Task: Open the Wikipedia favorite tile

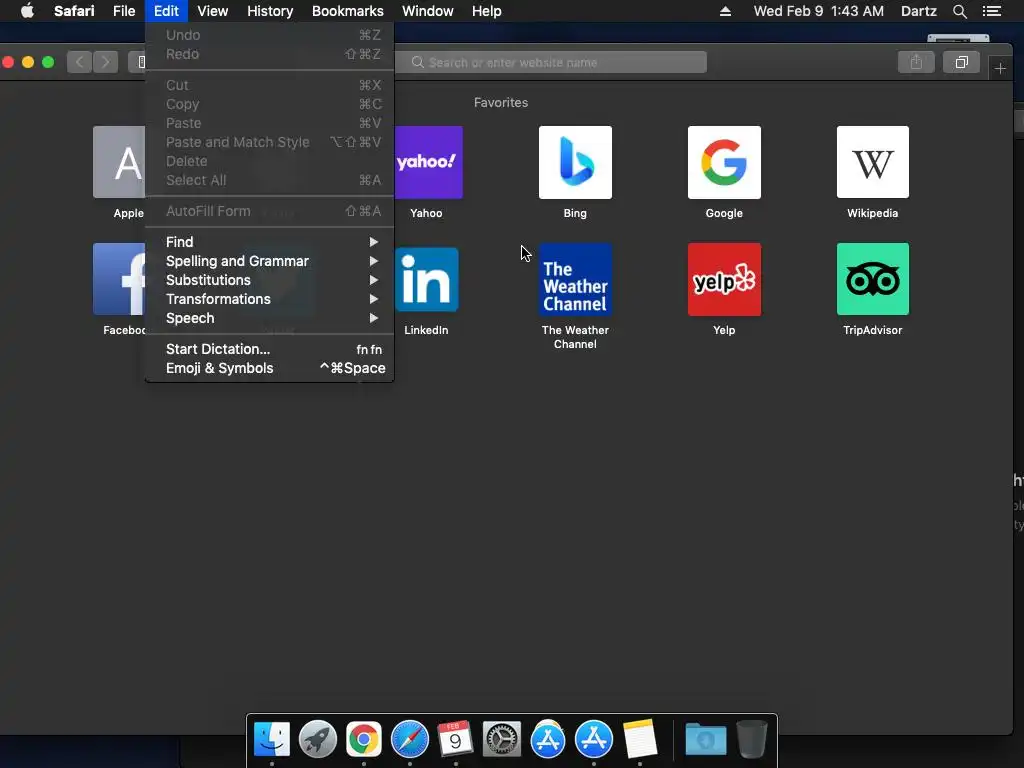Action: [x=872, y=163]
